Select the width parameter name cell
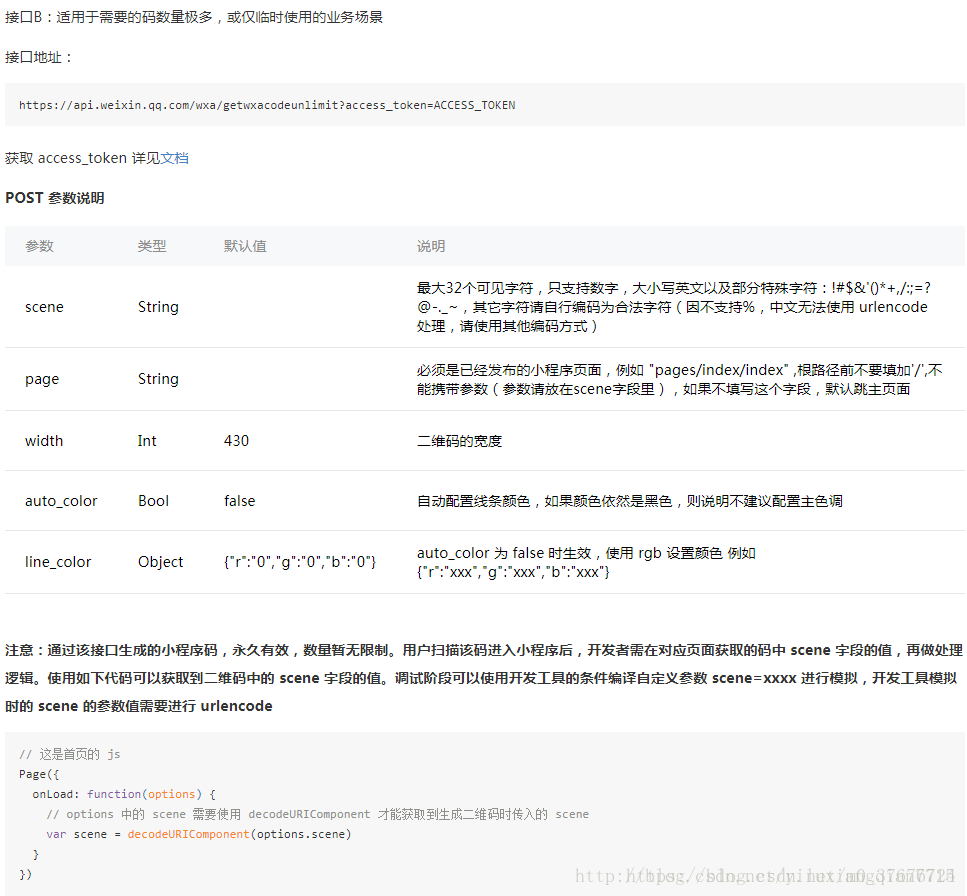 pyautogui.click(x=44, y=441)
